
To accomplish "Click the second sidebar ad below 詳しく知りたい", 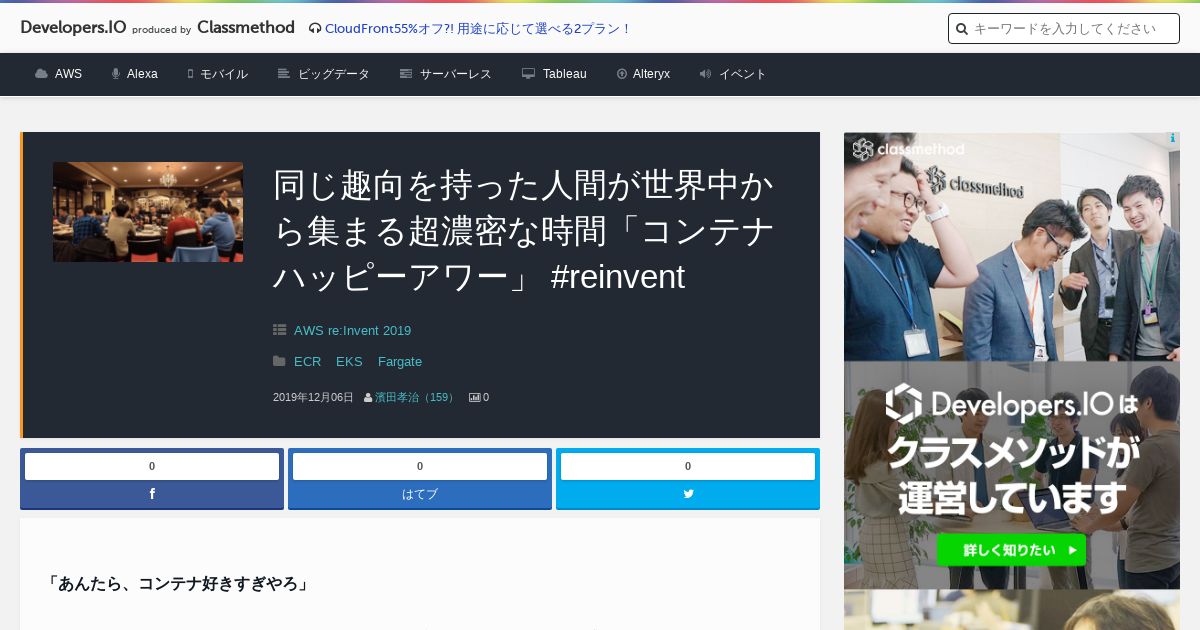I will click(1012, 610).
